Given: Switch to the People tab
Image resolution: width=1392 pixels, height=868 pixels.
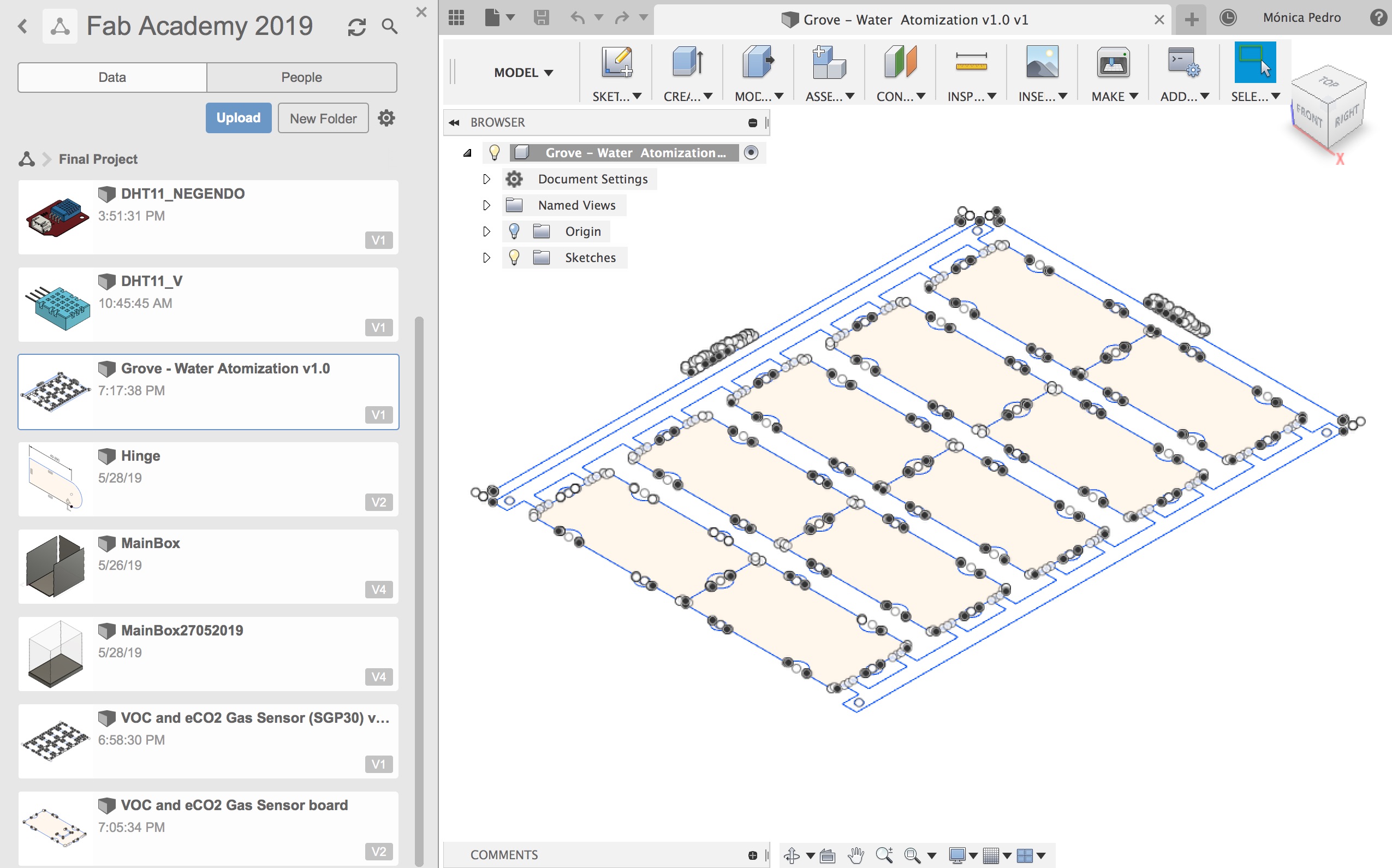Looking at the screenshot, I should tap(301, 78).
